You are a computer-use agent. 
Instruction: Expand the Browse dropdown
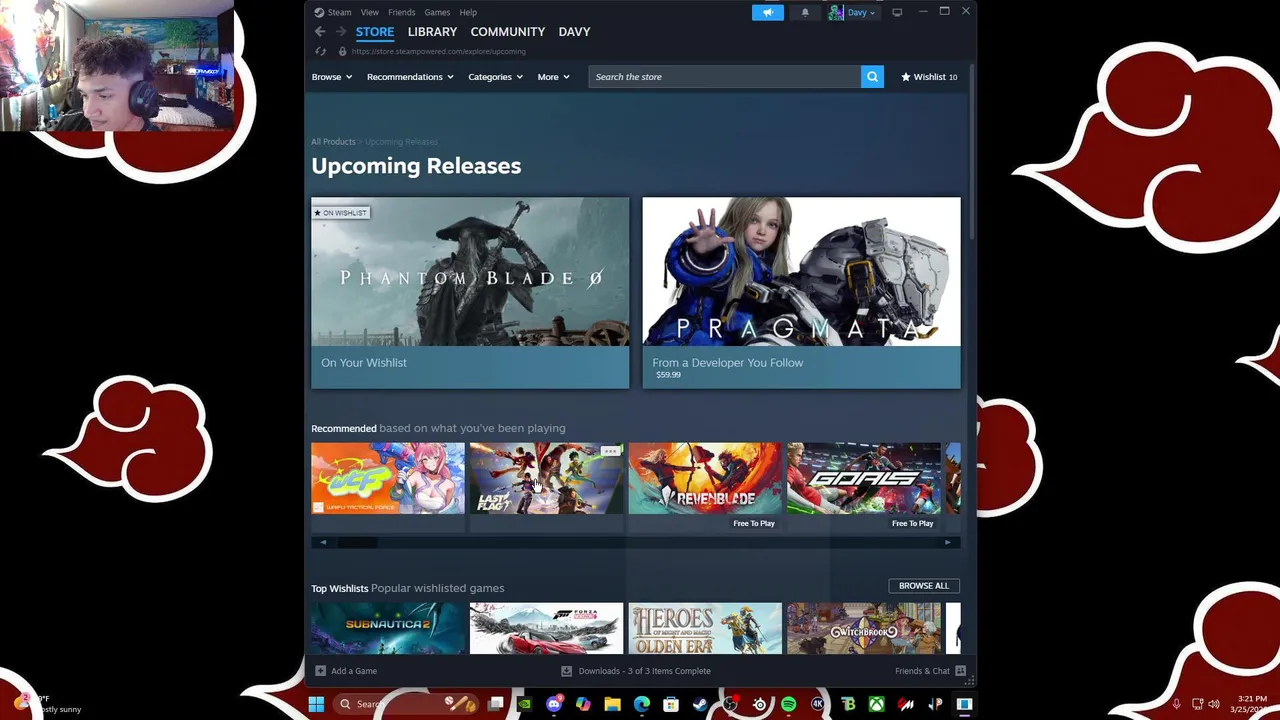click(332, 77)
